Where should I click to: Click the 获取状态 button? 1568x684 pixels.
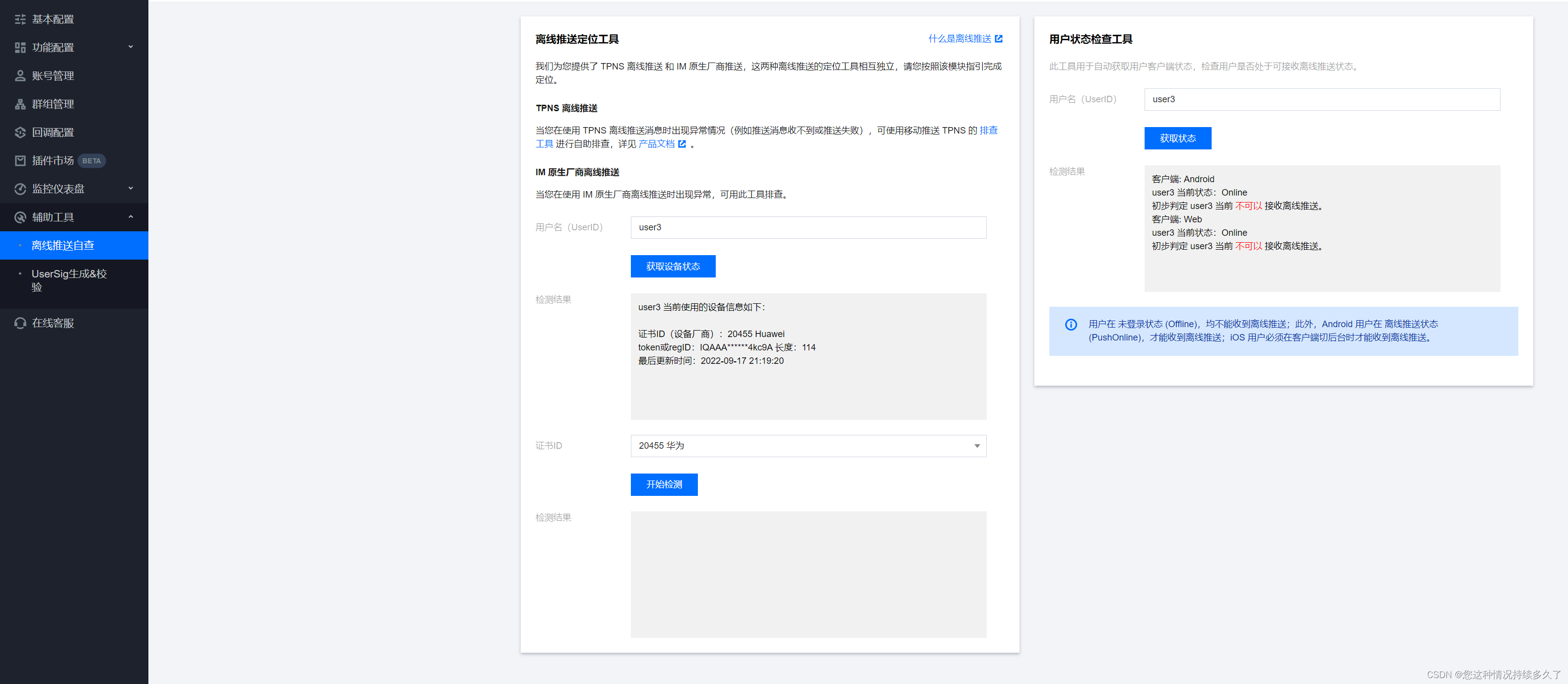pyautogui.click(x=1177, y=138)
